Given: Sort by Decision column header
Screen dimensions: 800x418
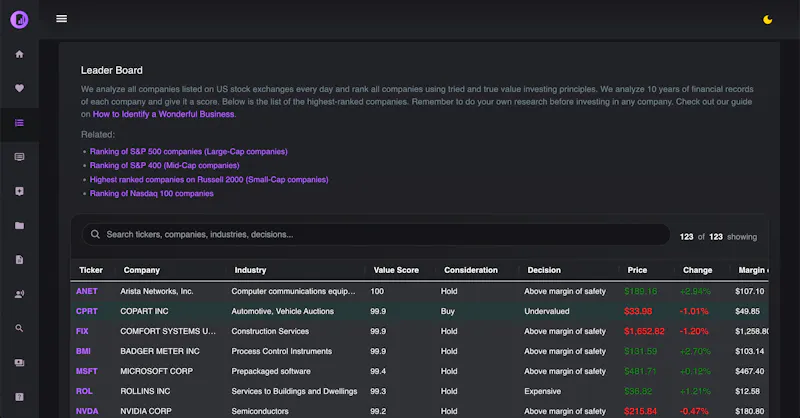Looking at the screenshot, I should pos(544,270).
